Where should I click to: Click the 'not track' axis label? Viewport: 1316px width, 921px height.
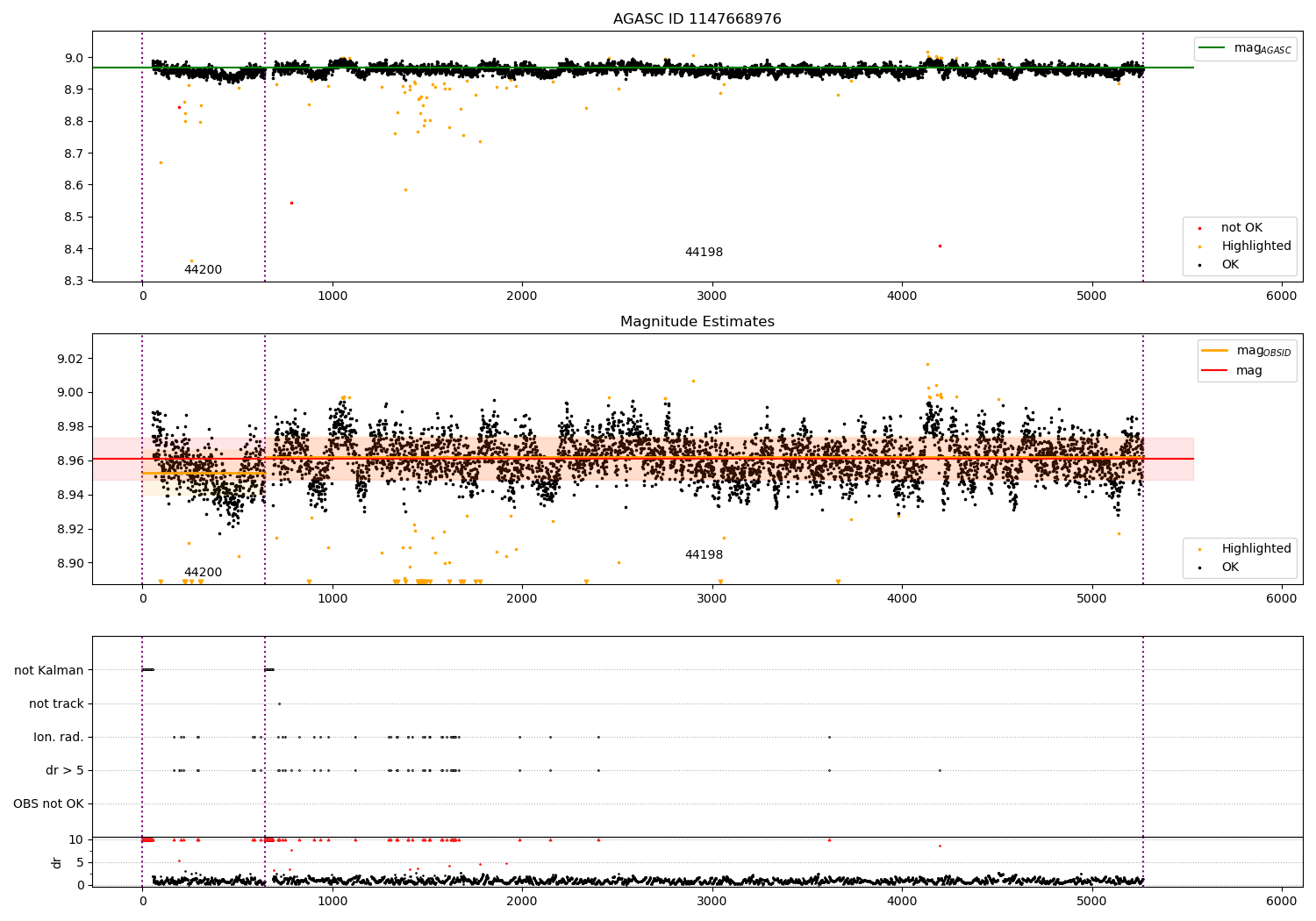tap(56, 703)
